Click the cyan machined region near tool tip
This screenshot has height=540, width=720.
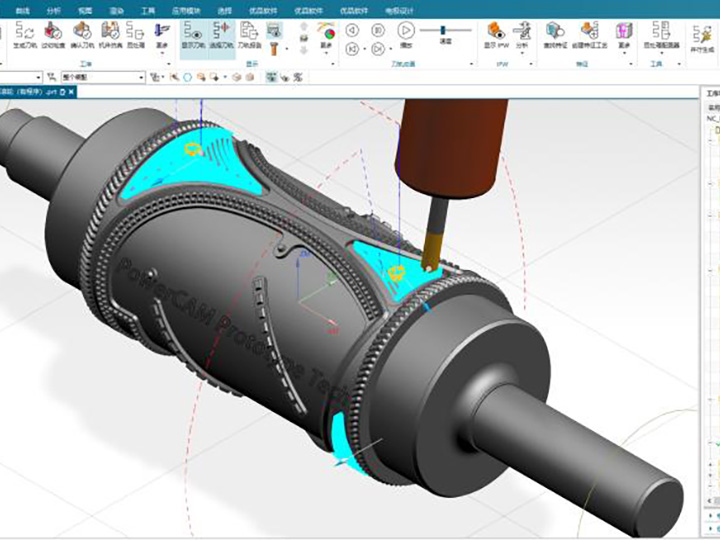(x=397, y=273)
